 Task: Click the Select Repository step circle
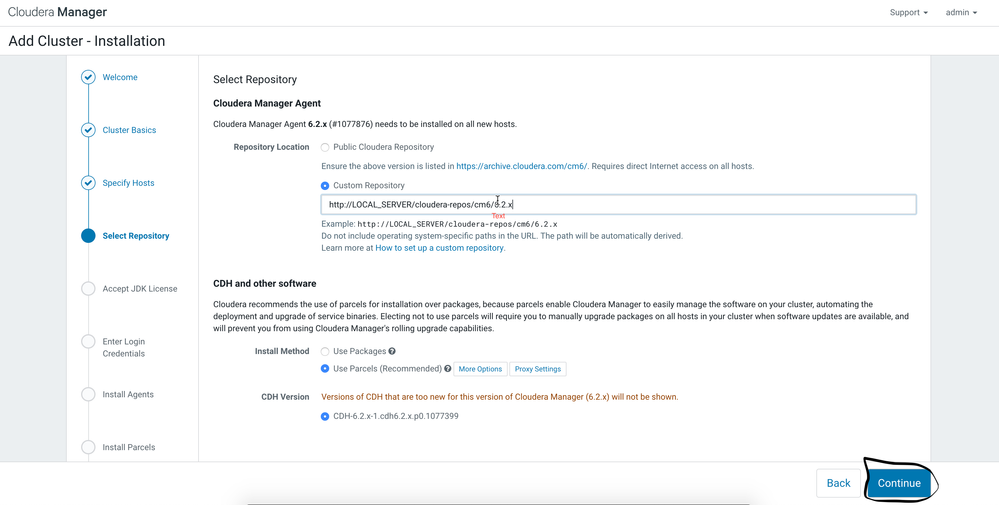(88, 236)
